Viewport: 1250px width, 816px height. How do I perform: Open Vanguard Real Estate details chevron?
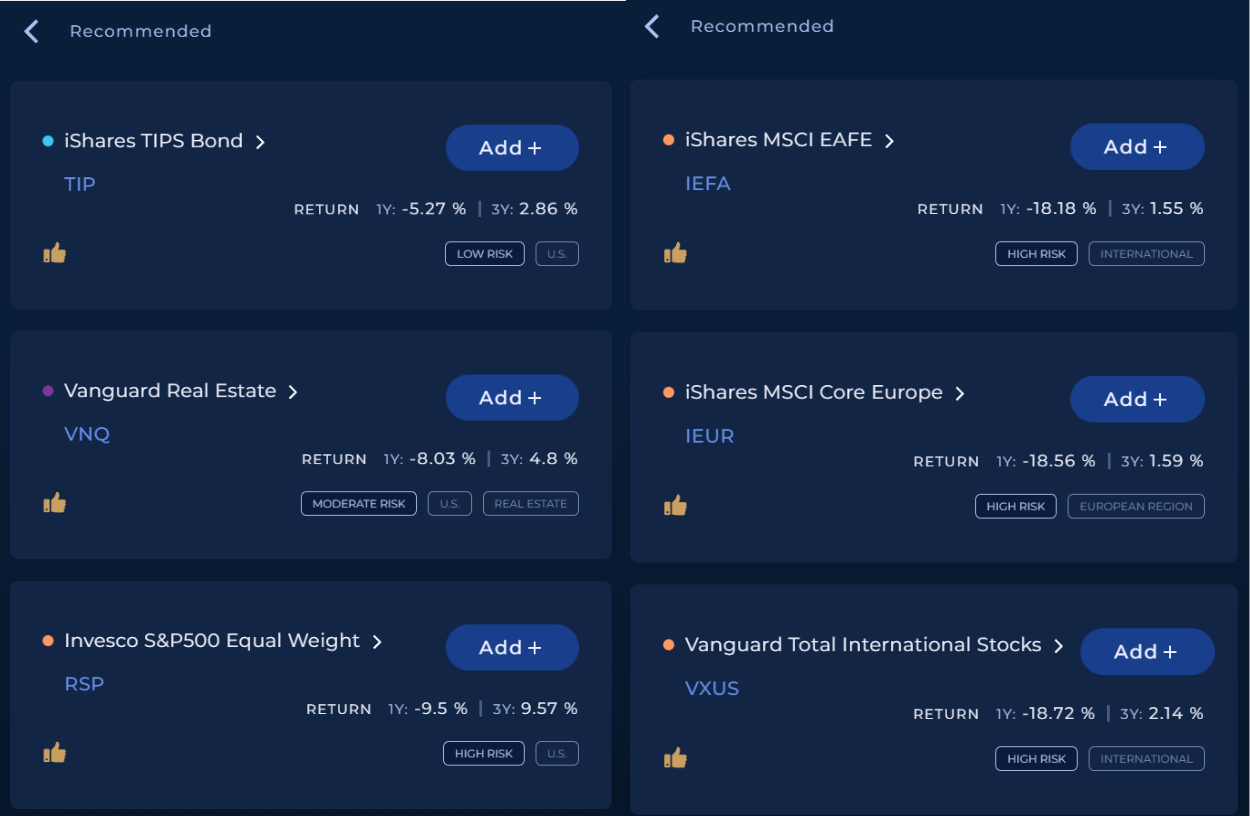pyautogui.click(x=293, y=392)
